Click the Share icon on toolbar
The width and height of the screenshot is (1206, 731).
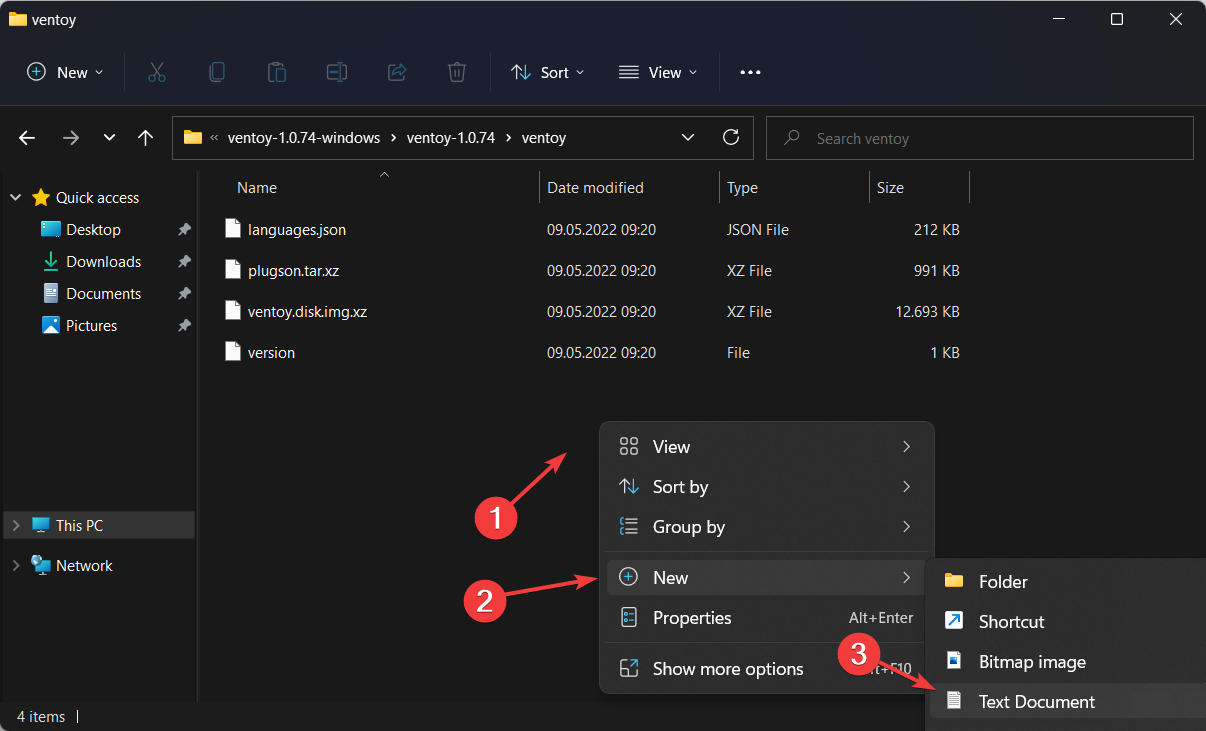pos(396,71)
